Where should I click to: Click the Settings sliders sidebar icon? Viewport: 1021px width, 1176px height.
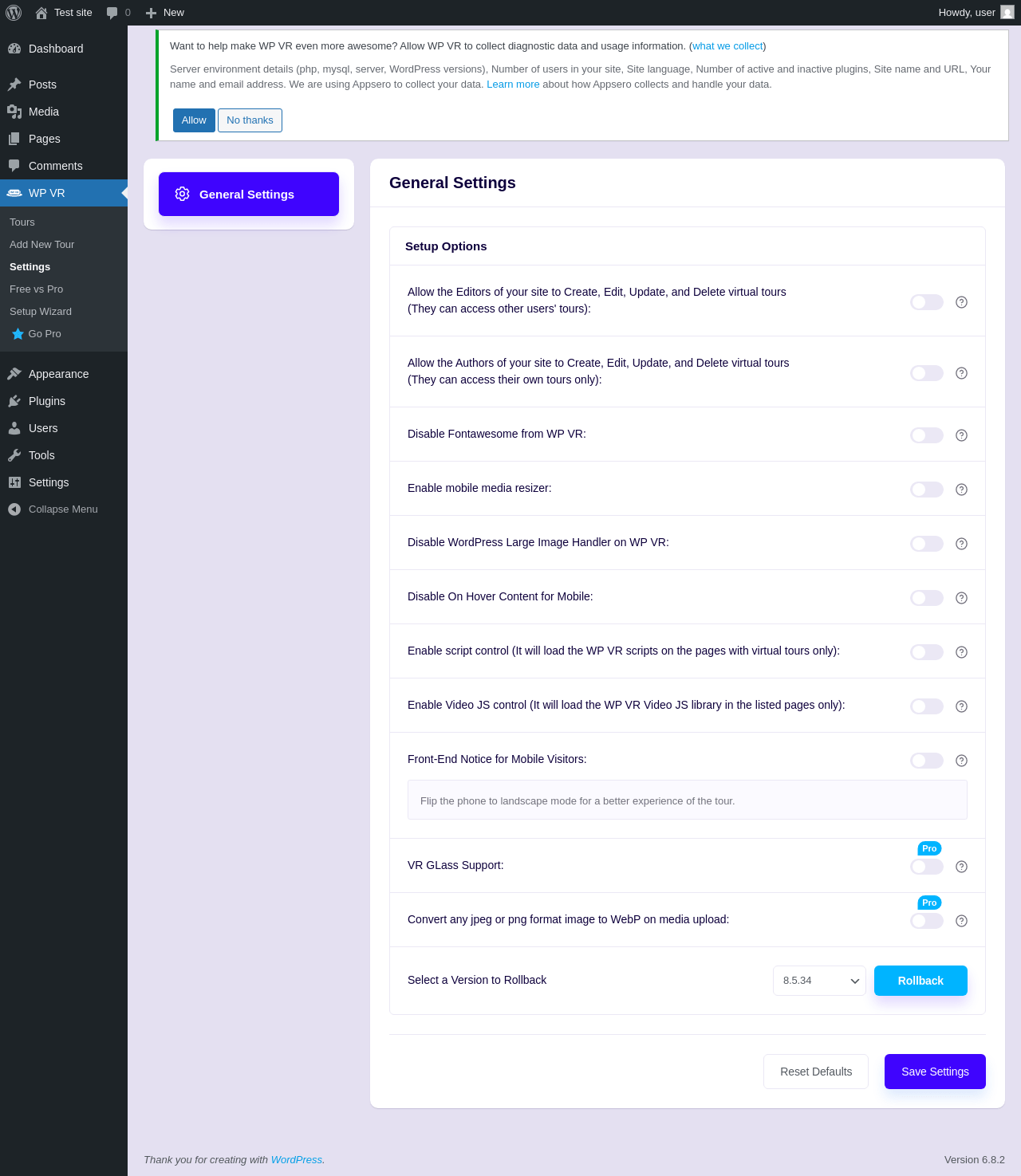tap(14, 482)
